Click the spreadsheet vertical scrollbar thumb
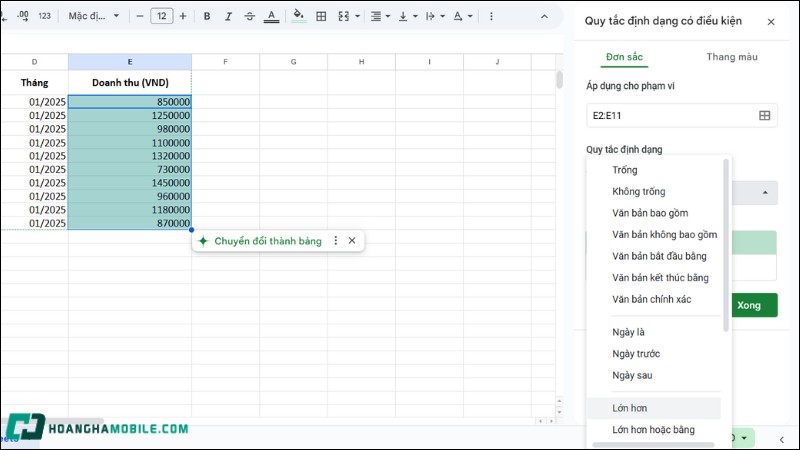The height and width of the screenshot is (450, 800). pyautogui.click(x=559, y=80)
